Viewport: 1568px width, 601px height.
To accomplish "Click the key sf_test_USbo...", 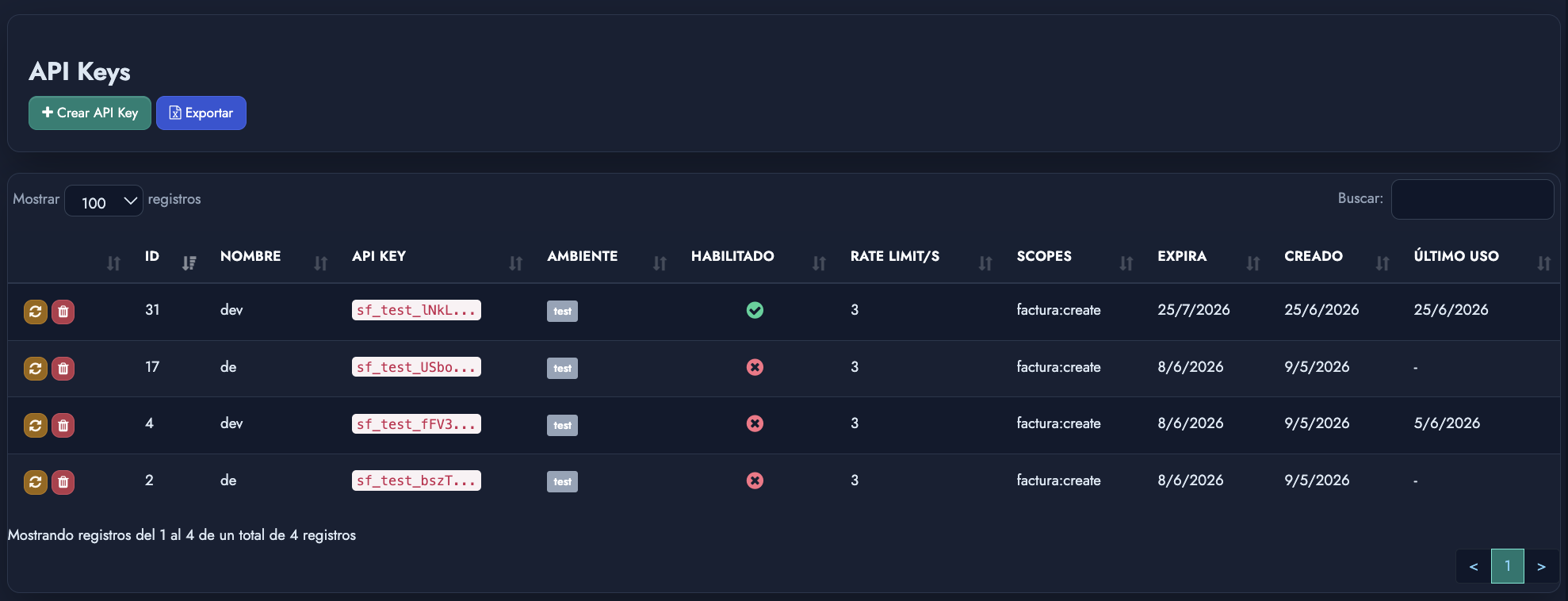I will [416, 367].
